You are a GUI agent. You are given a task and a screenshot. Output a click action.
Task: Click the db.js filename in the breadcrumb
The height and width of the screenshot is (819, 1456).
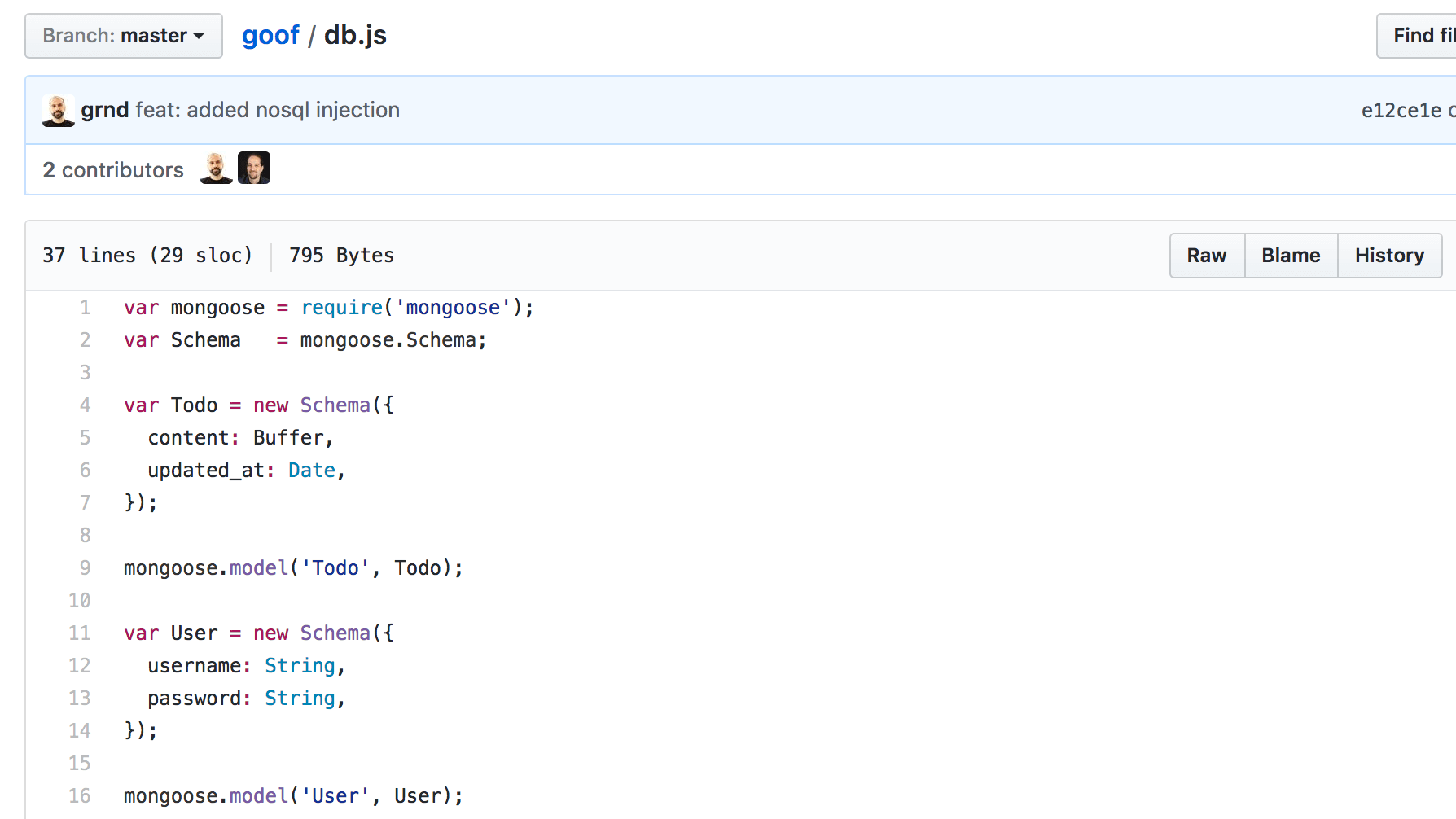pyautogui.click(x=355, y=36)
